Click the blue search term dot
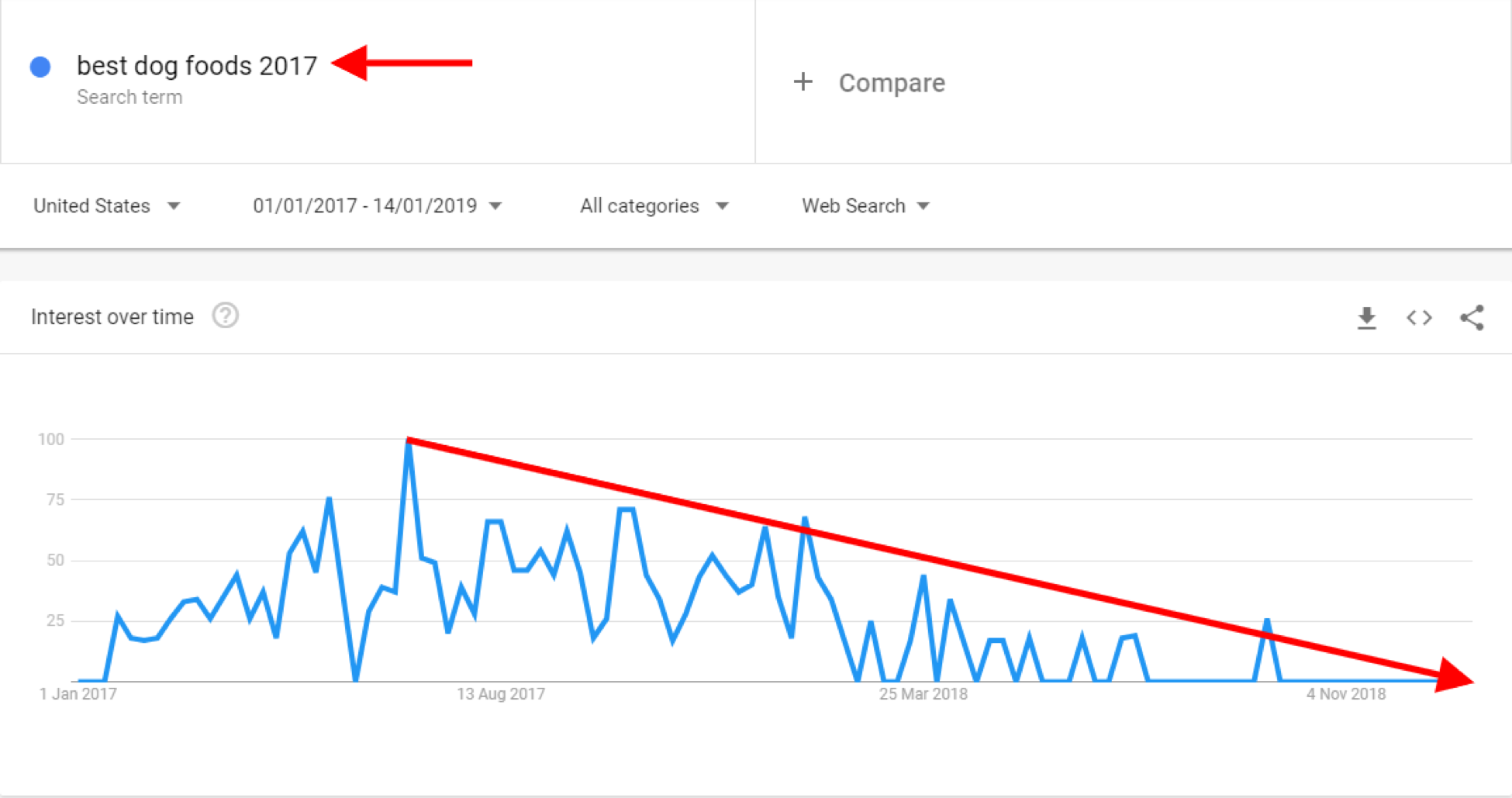The height and width of the screenshot is (798, 1512). (x=40, y=67)
